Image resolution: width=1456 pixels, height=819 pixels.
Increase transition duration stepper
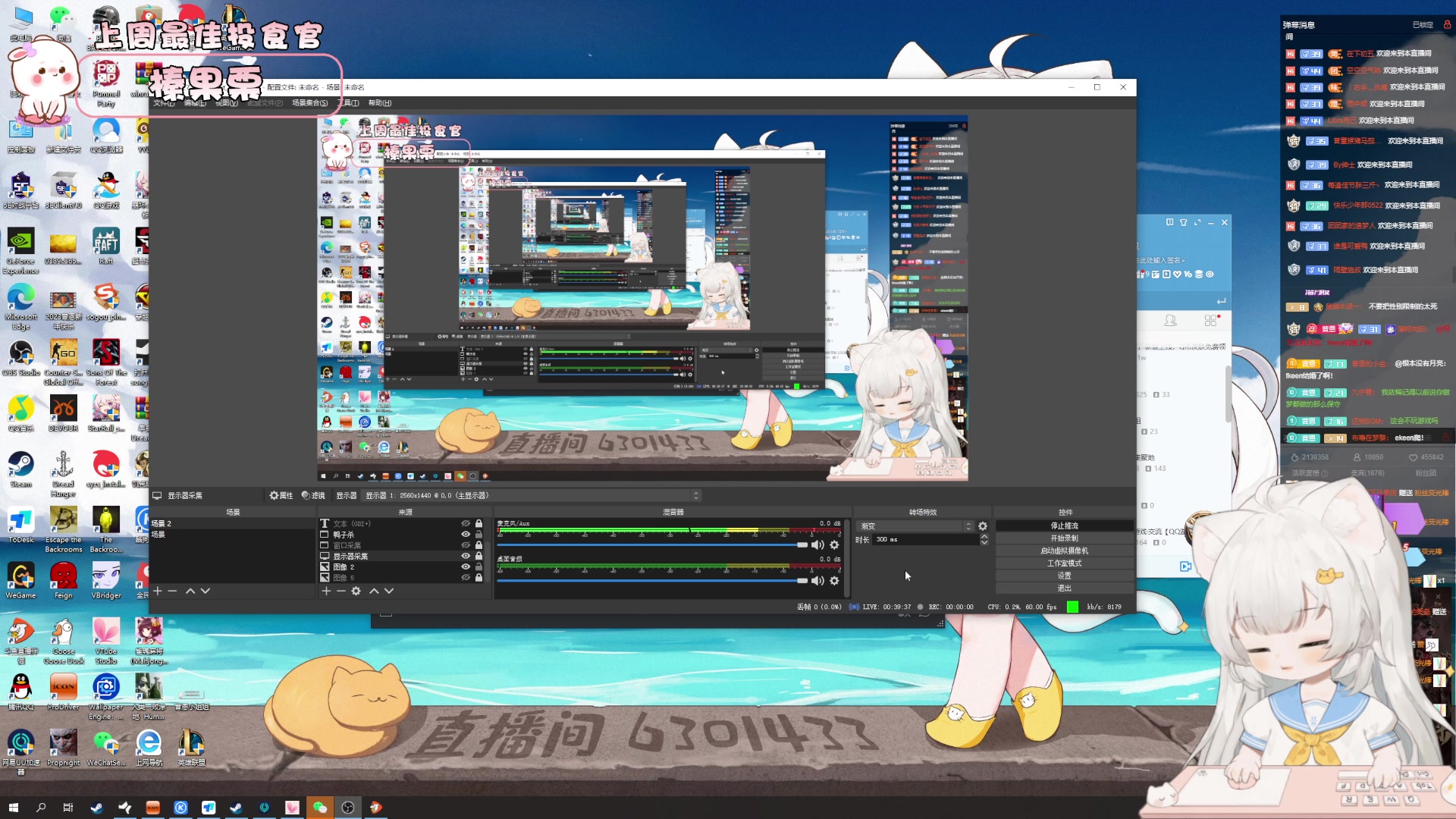(984, 537)
